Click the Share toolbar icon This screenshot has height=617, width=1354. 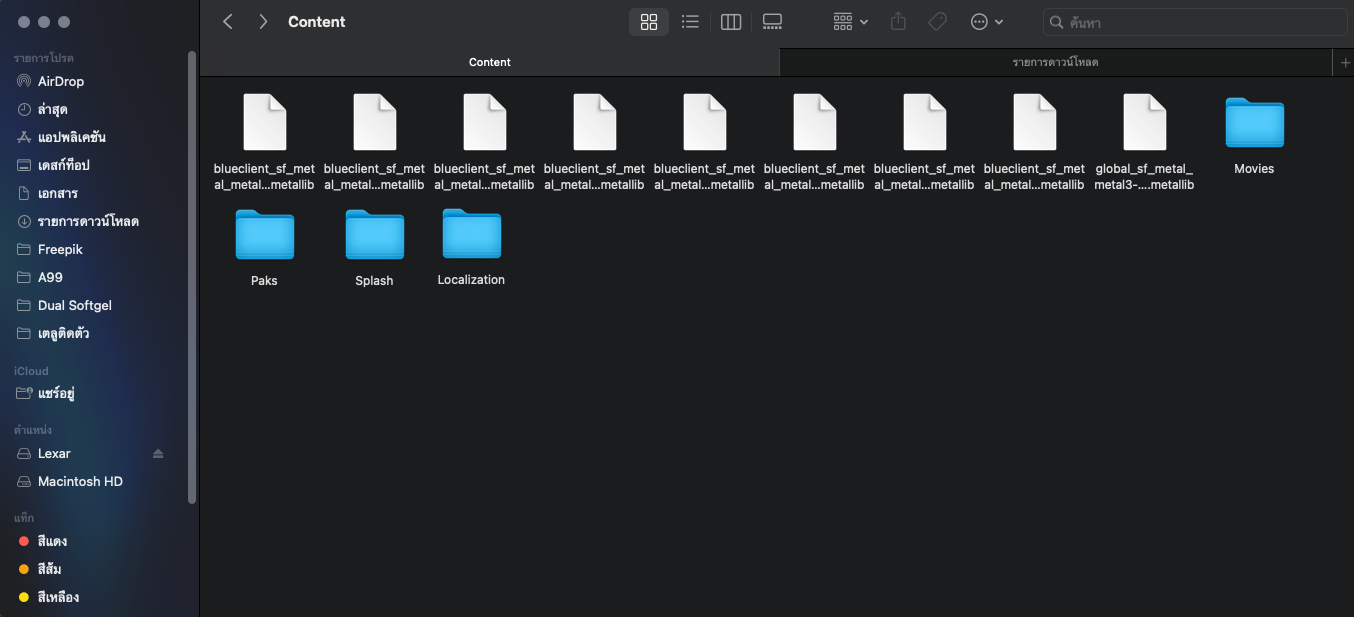[x=898, y=22]
